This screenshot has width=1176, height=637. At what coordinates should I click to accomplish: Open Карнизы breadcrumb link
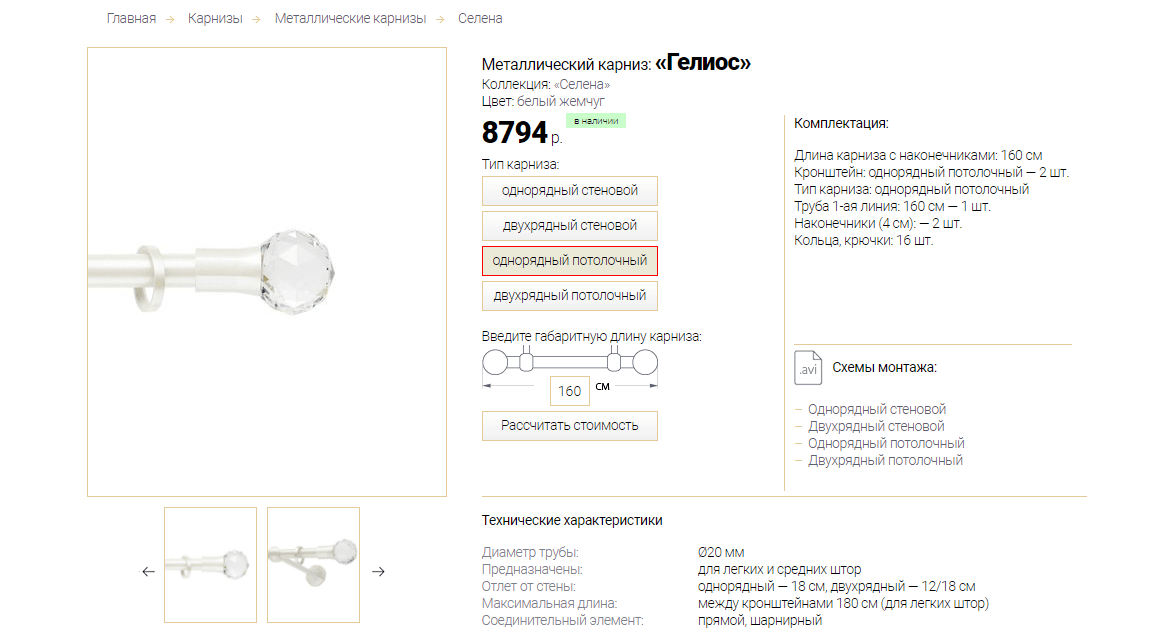215,18
